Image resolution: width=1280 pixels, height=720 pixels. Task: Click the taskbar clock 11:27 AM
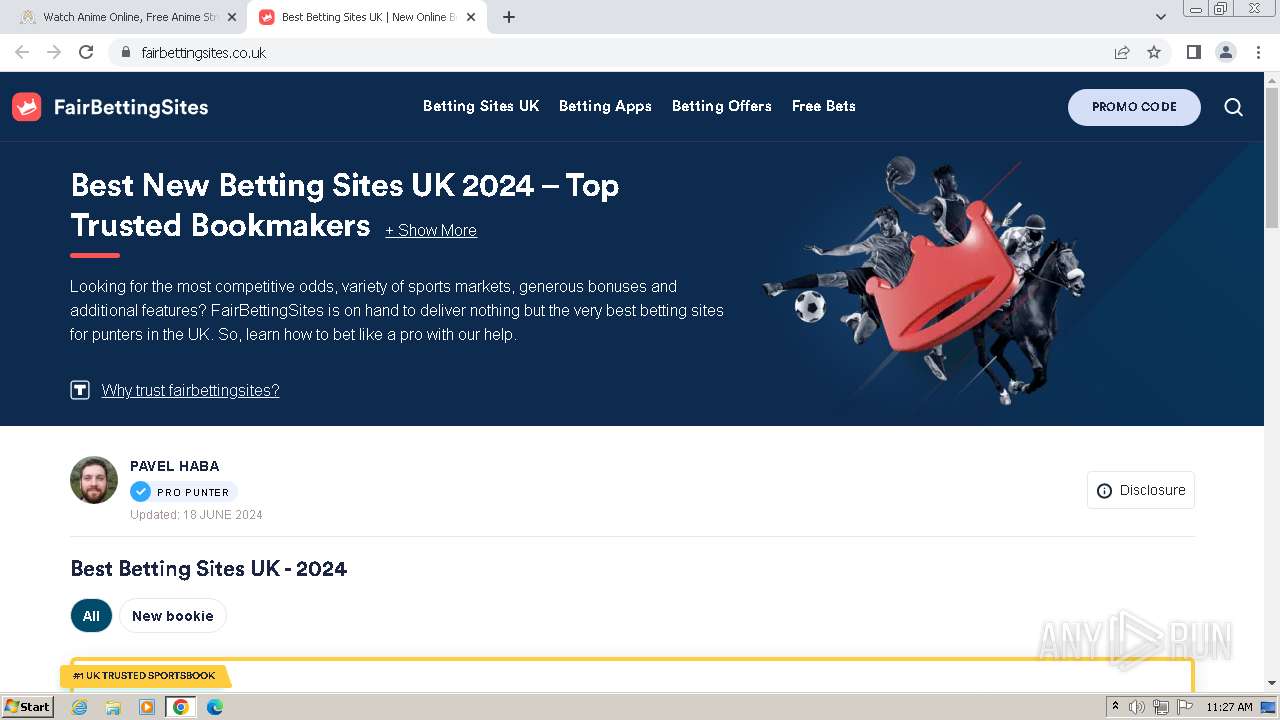point(1229,707)
